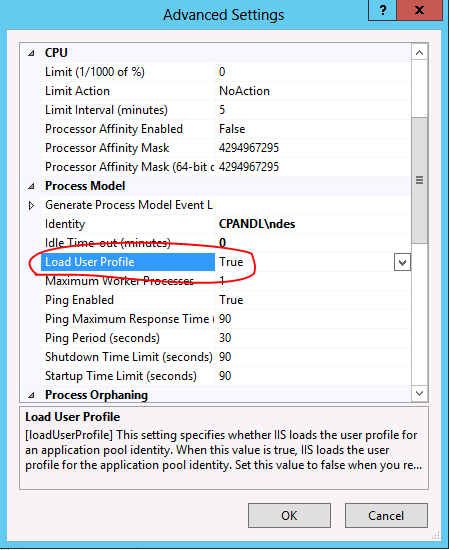The height and width of the screenshot is (550, 449).
Task: Open the Help question mark button
Action: 382,10
